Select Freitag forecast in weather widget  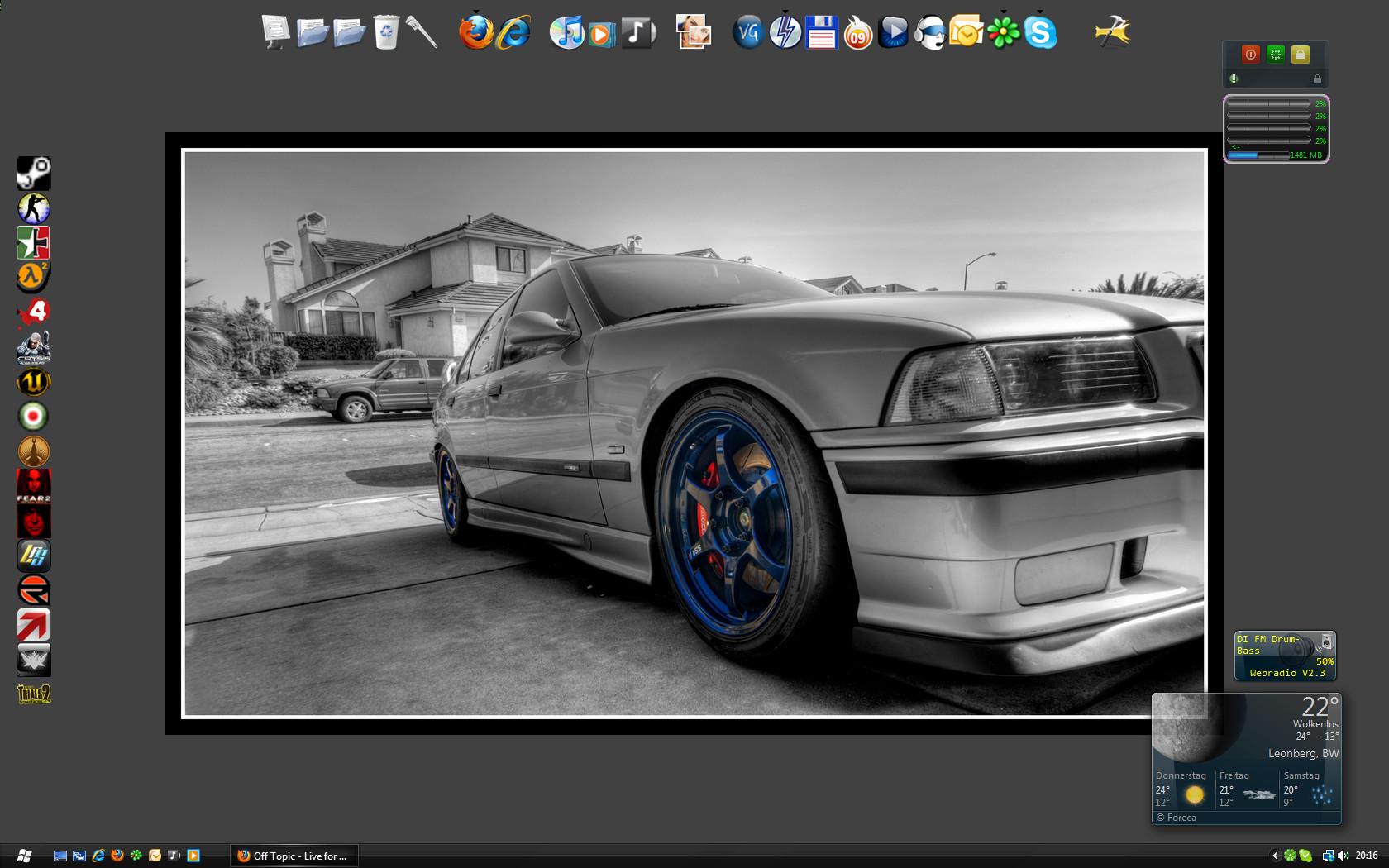pos(1248,789)
